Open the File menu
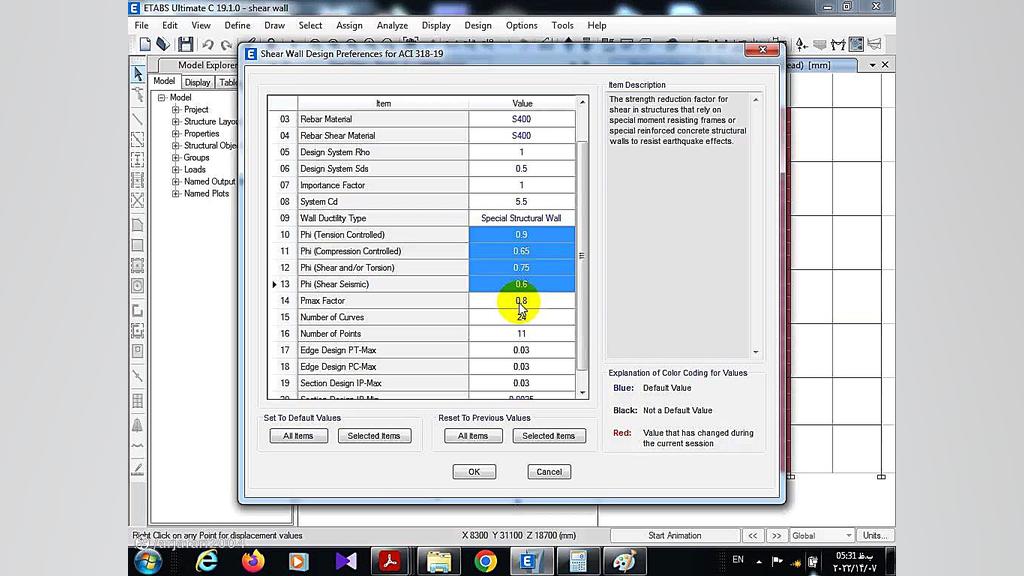1024x576 pixels. [x=142, y=25]
